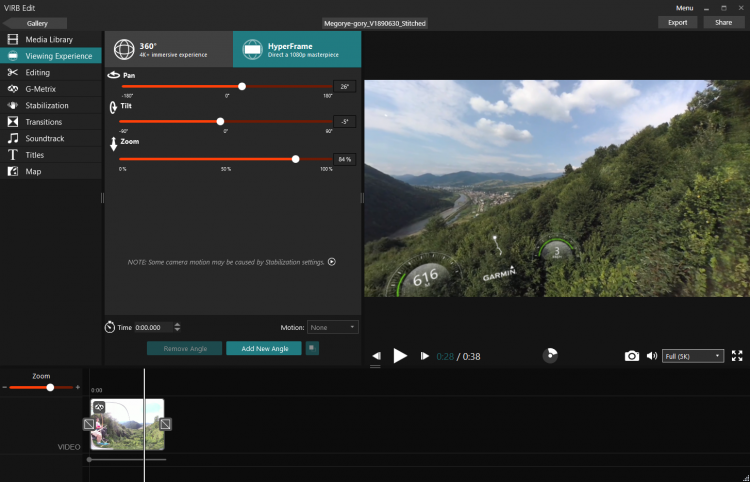Click the play button
The height and width of the screenshot is (482, 750).
[x=400, y=356]
